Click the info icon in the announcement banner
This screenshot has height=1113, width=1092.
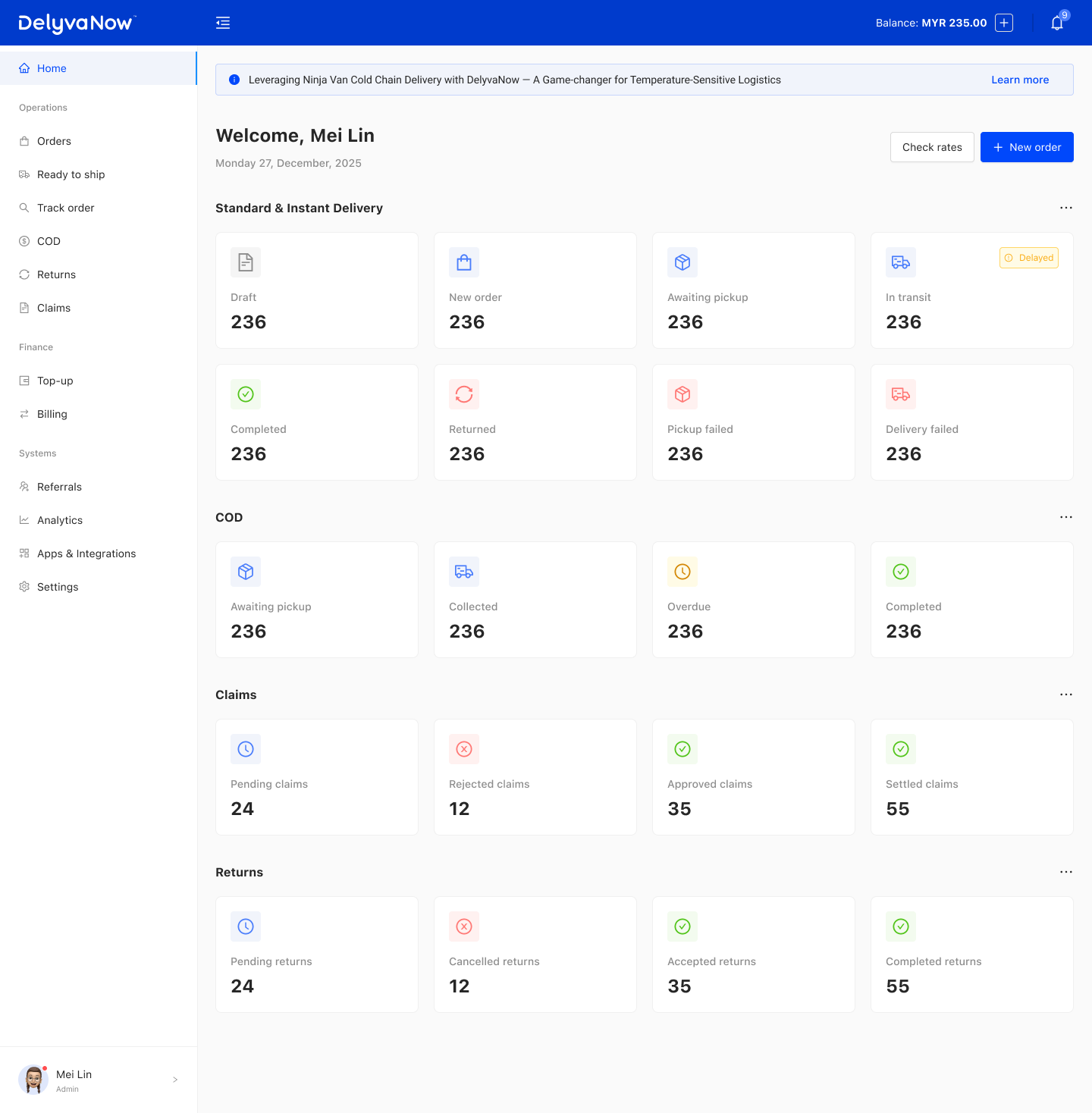234,80
